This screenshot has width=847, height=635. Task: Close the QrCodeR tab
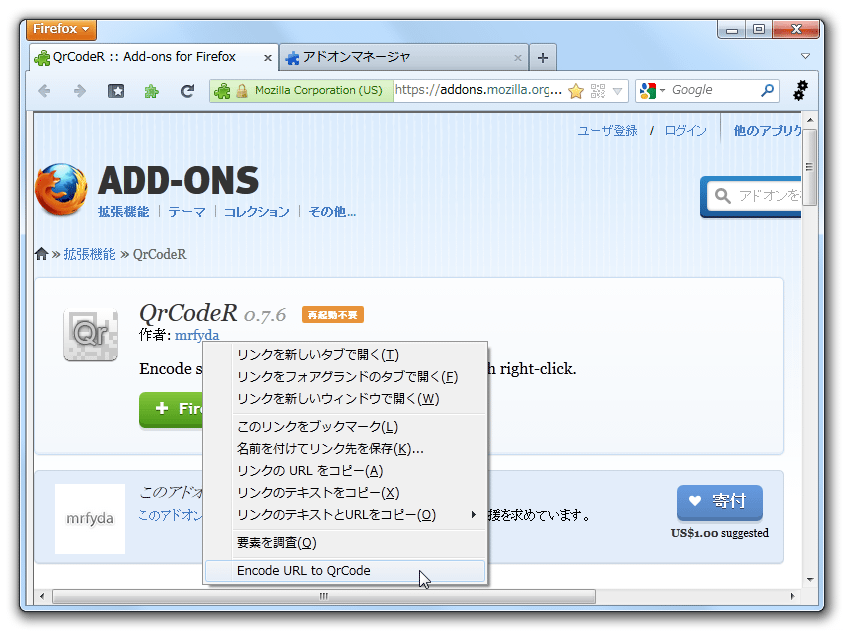[267, 58]
